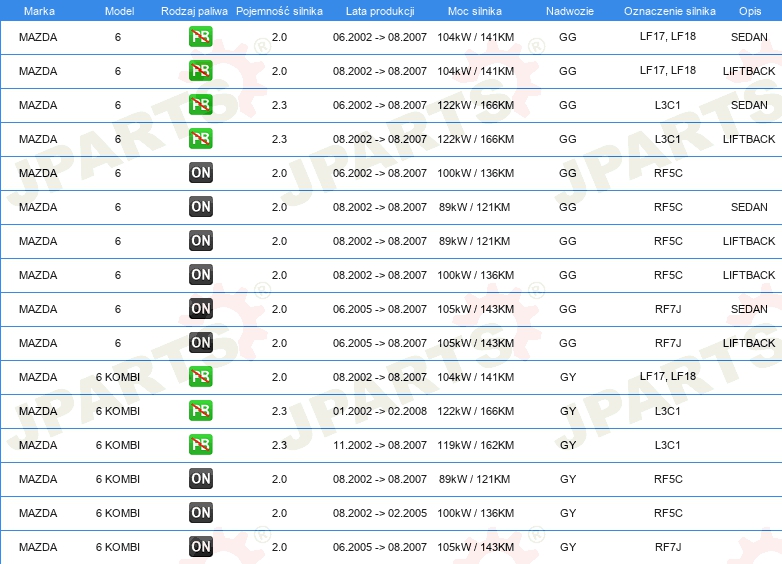Select the 6 KOMBI model cell in the 01.2002 row
This screenshot has height=564, width=782.
[x=118, y=411]
